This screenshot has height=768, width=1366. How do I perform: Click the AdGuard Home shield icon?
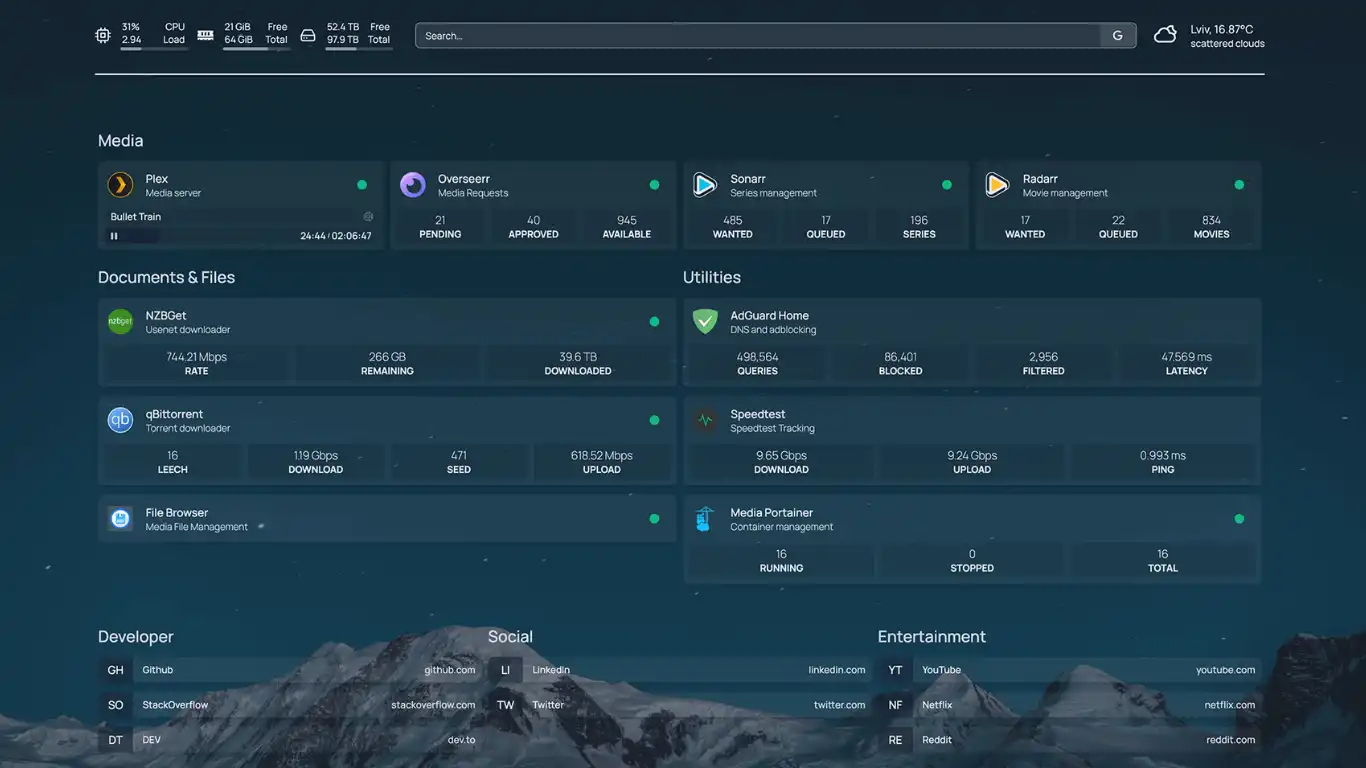(x=705, y=322)
